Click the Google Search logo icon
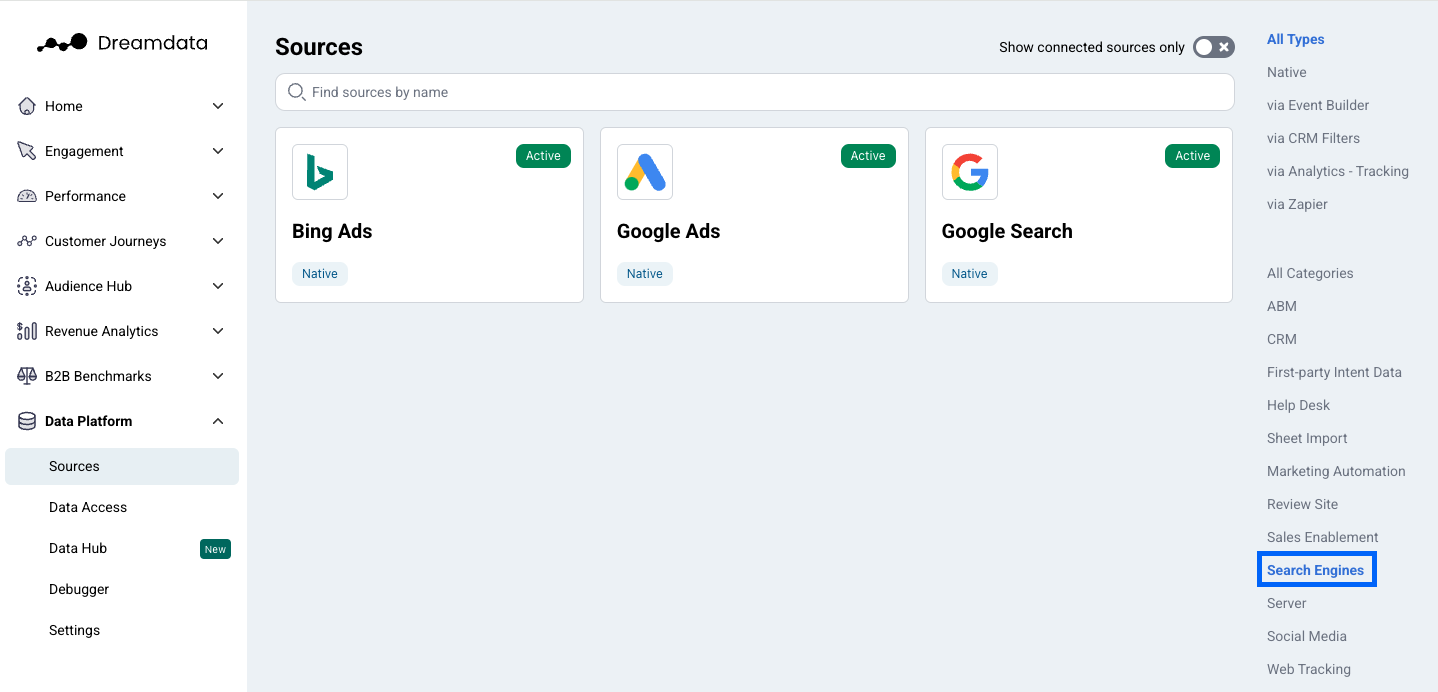Screen dimensions: 1438x692 (x=970, y=172)
